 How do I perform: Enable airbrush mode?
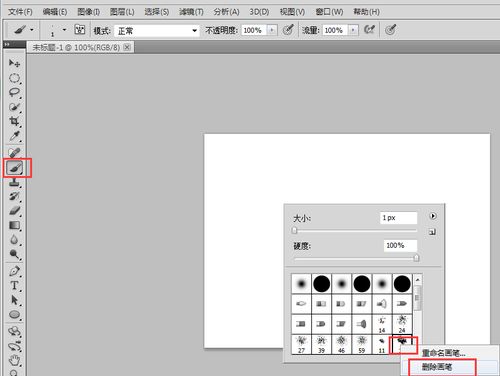point(369,30)
